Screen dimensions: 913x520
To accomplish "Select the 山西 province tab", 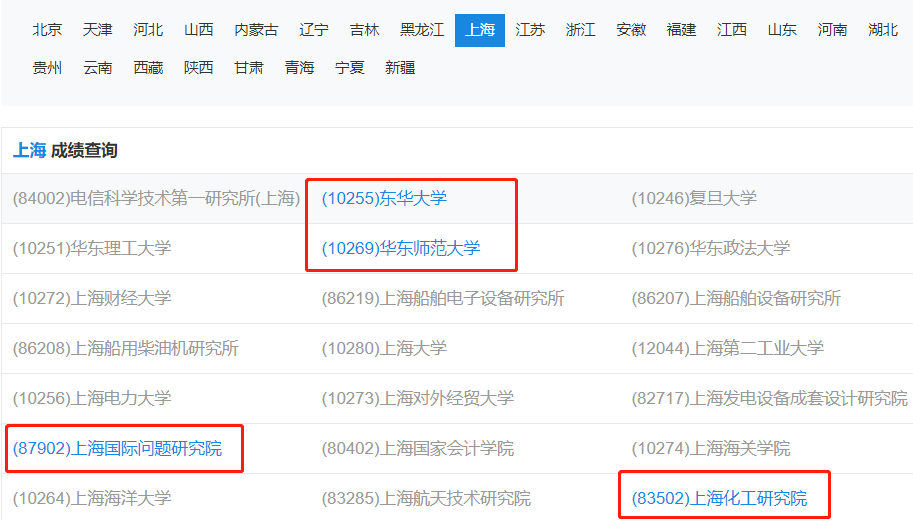I will pos(199,30).
